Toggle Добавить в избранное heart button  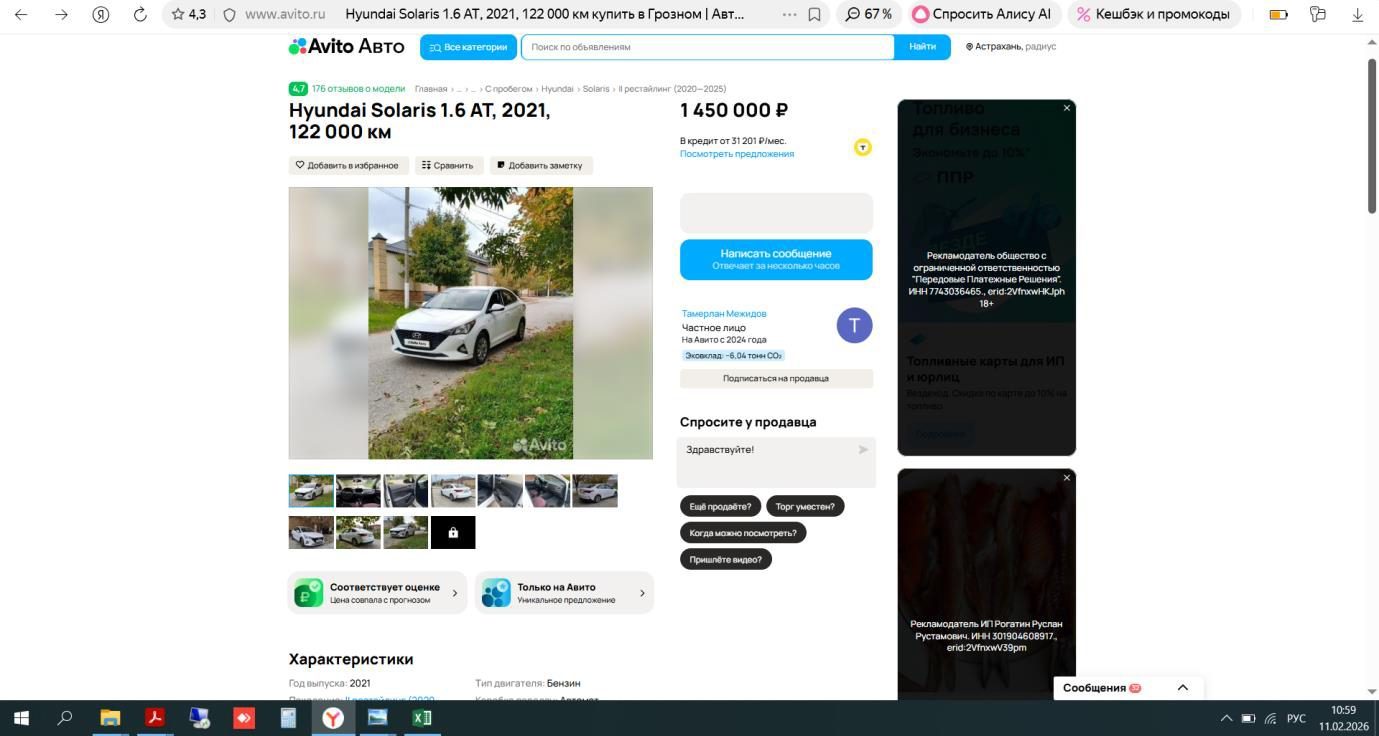tap(348, 165)
